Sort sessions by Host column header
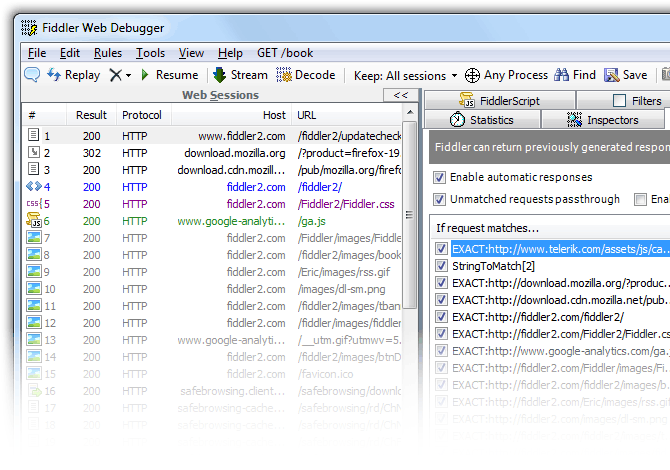 click(231, 115)
